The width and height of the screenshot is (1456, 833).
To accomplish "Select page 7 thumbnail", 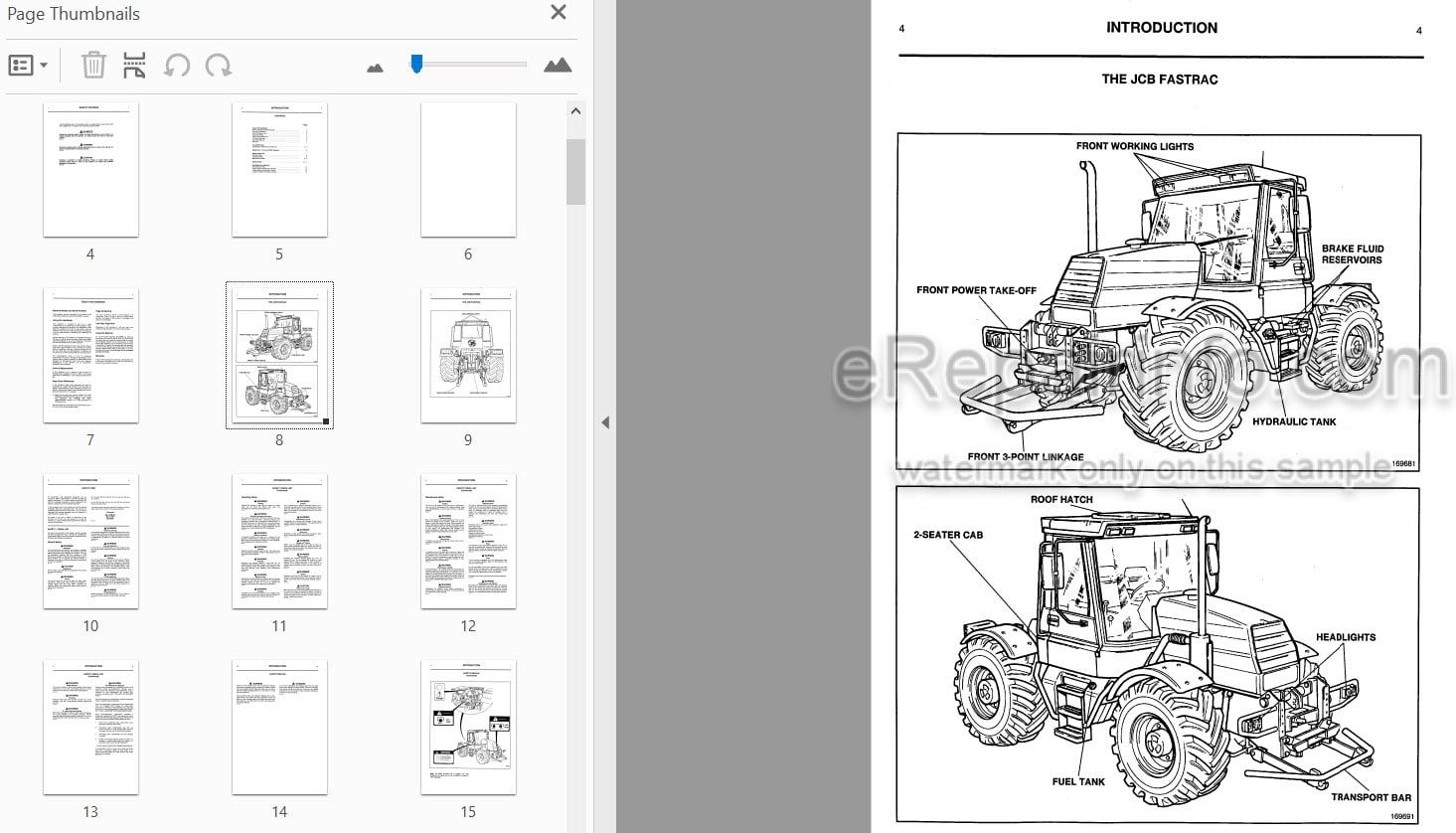I will point(90,356).
